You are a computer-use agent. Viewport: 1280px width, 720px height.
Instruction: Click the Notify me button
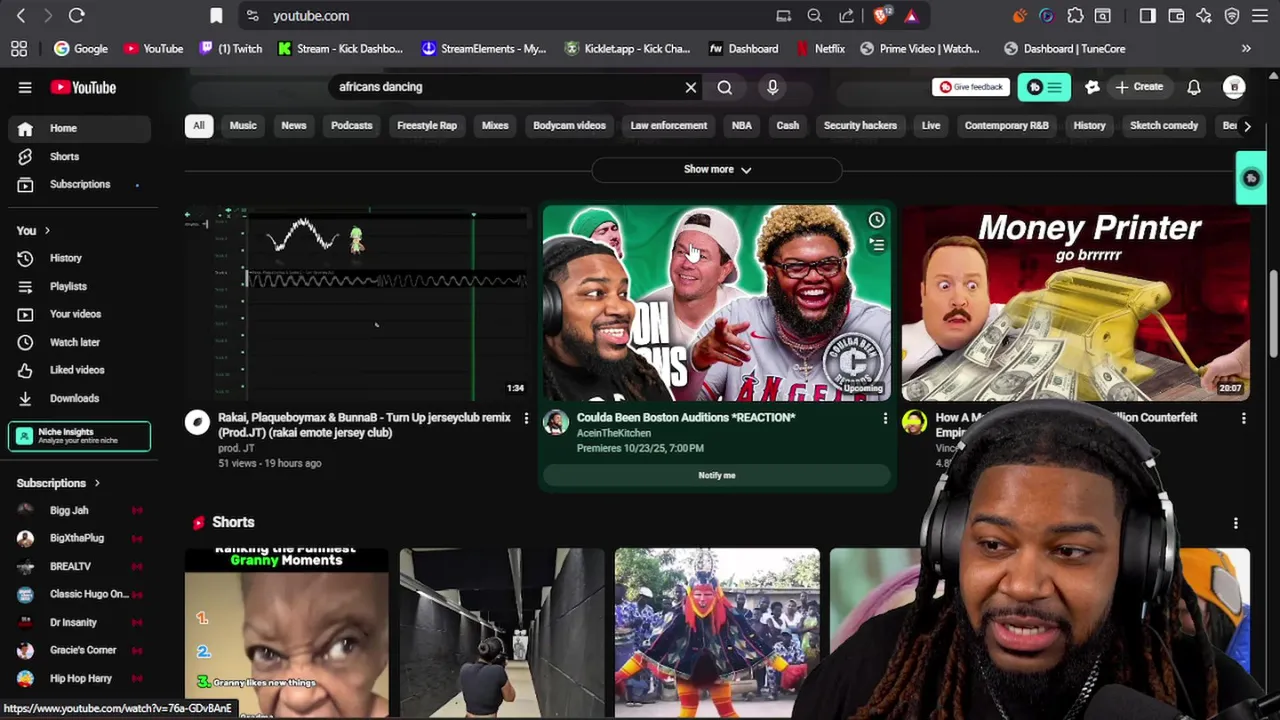[716, 475]
